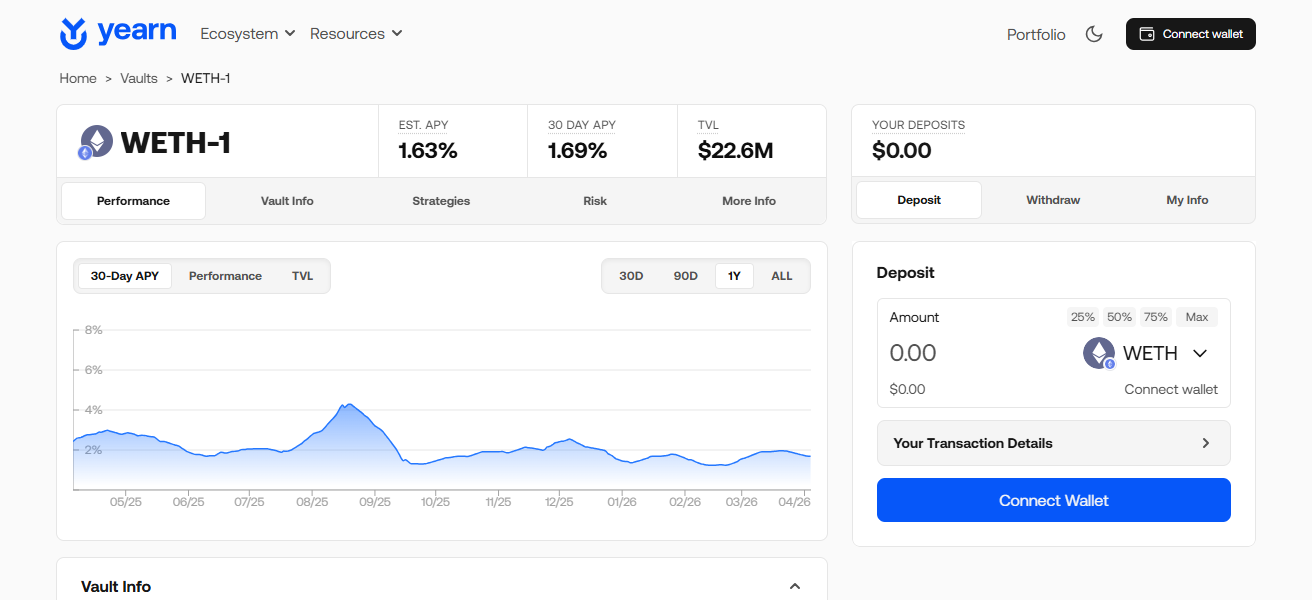Screen dimensions: 1312x600
Task: Go to the Portfolio page
Action: click(1035, 34)
